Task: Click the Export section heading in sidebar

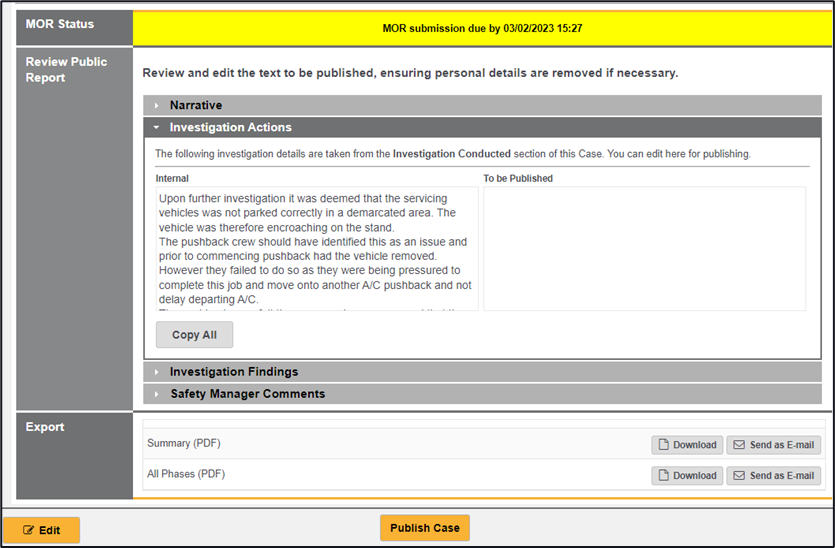Action: [x=45, y=427]
